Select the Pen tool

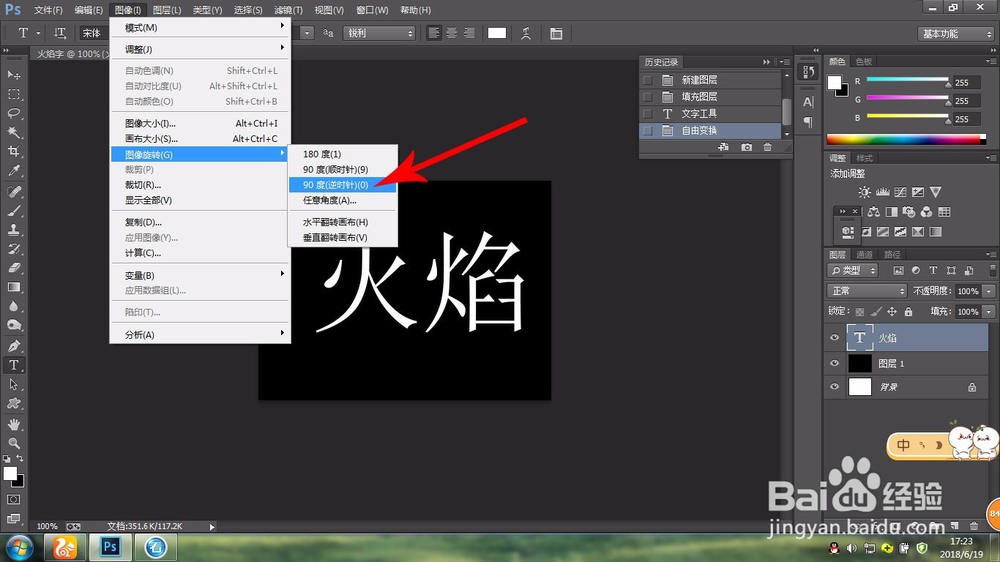pyautogui.click(x=13, y=346)
